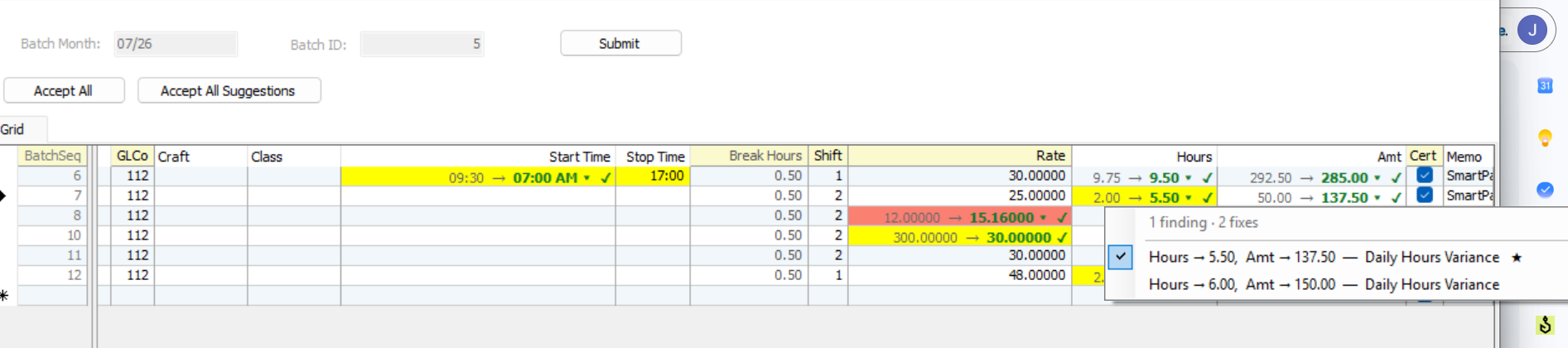Screen dimensions: 1568x348
Task: Open the Google Calendar side panel icon
Action: (1545, 85)
